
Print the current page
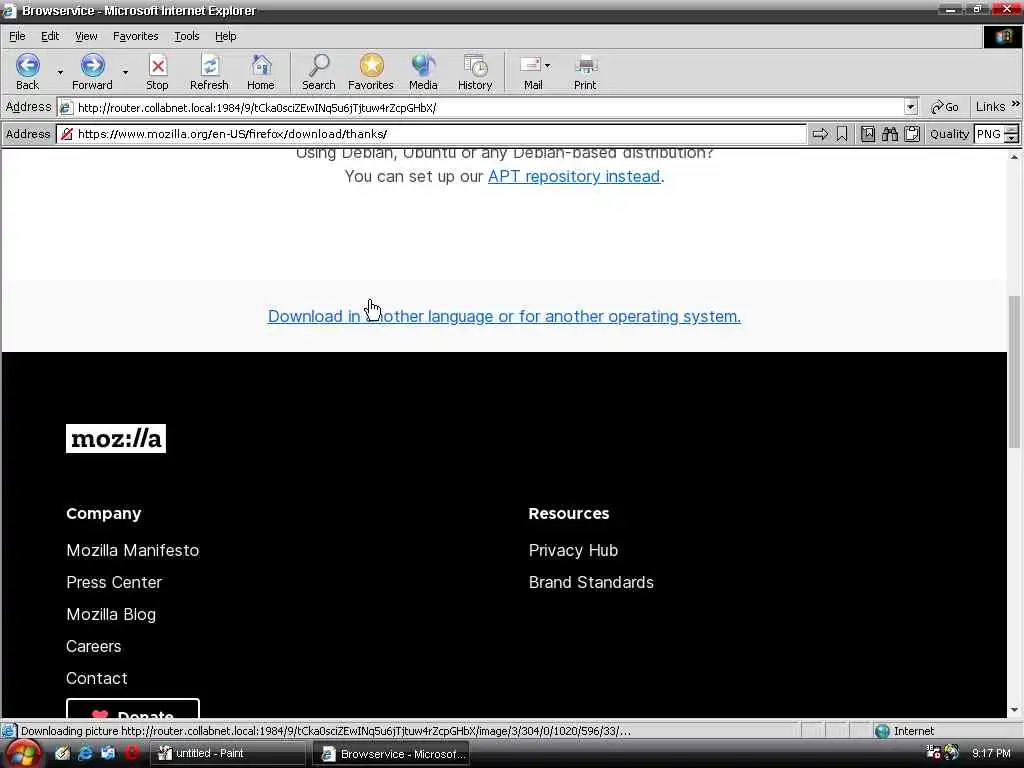coord(585,71)
